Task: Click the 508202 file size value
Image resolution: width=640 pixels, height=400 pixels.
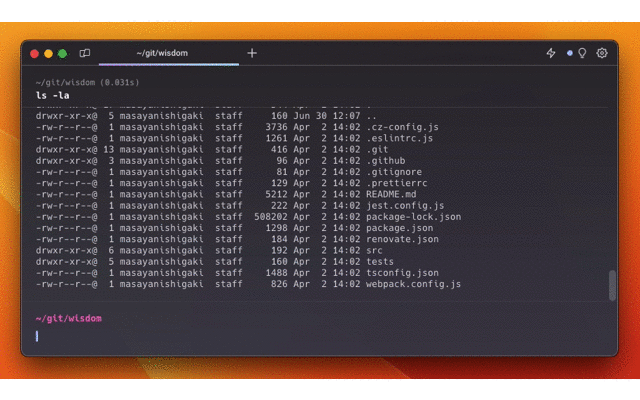Action: click(x=271, y=217)
